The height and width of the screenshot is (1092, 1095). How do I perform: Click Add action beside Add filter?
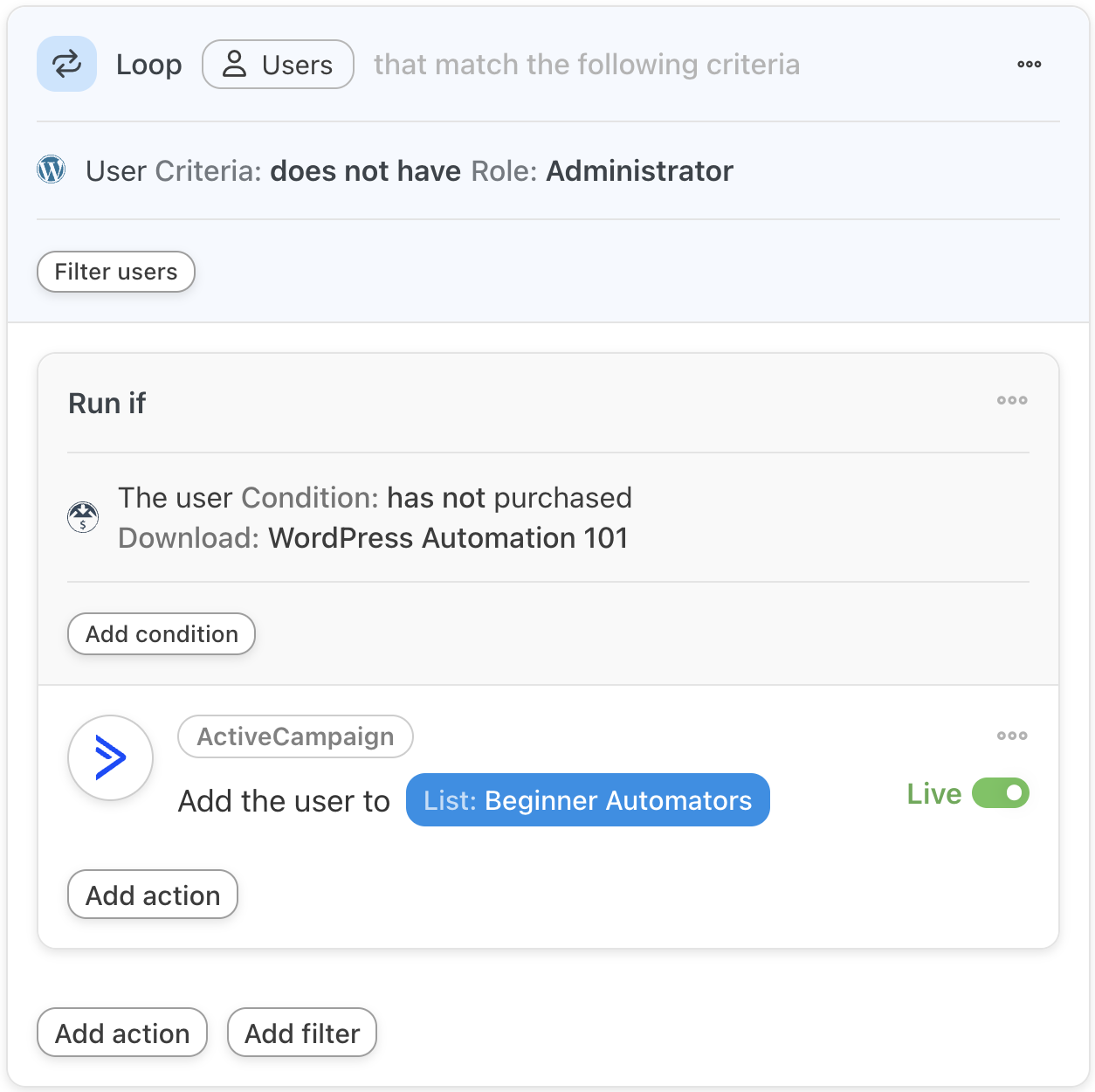point(122,1033)
